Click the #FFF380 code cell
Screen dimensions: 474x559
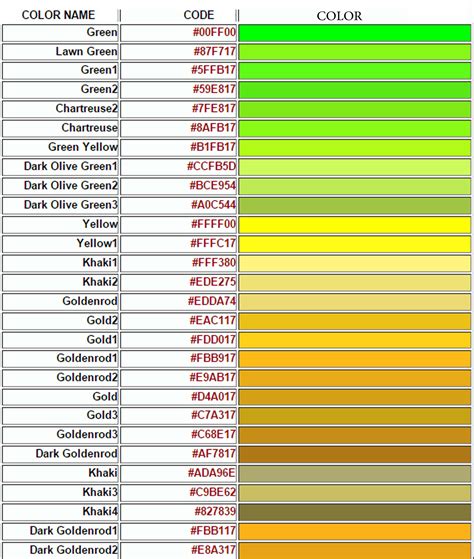coord(179,263)
